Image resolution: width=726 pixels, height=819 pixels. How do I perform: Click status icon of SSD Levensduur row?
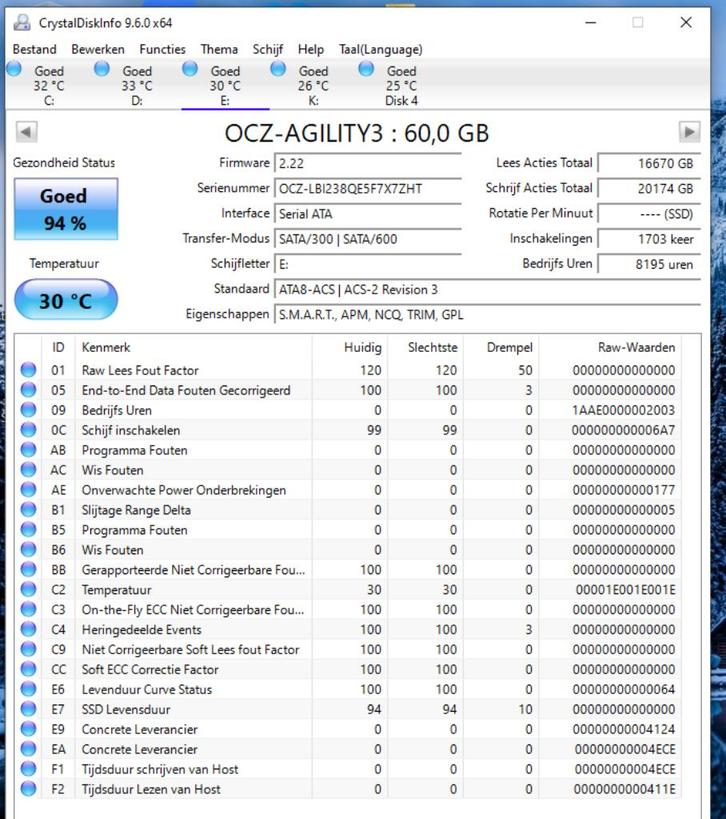pyautogui.click(x=28, y=709)
